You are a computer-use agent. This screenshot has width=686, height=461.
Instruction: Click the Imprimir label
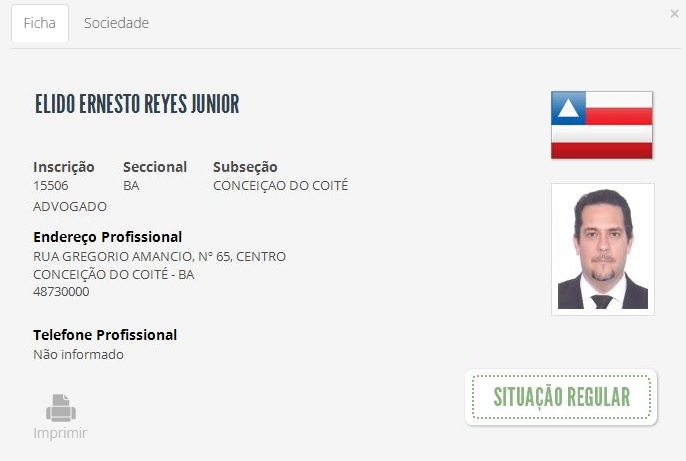point(60,433)
